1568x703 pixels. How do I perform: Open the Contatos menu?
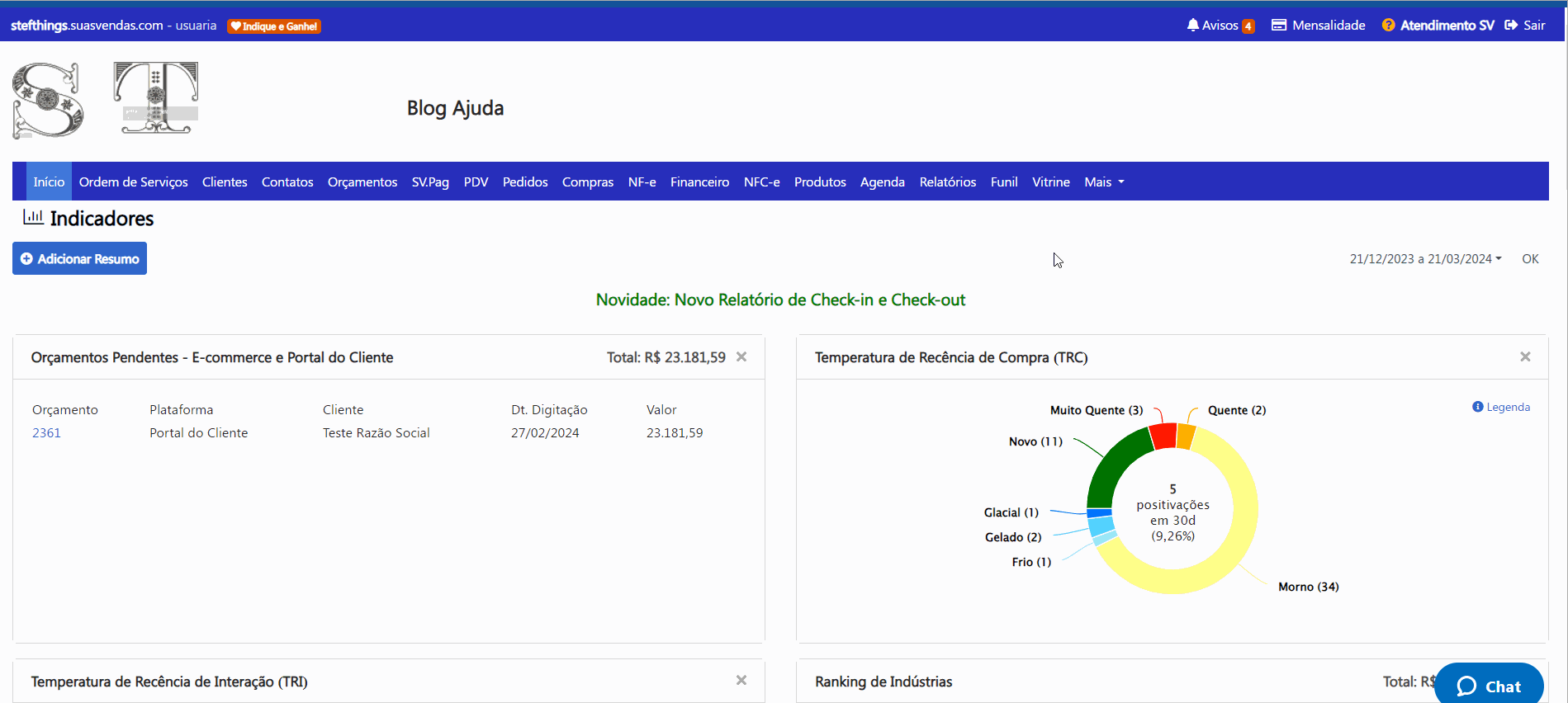pos(287,182)
